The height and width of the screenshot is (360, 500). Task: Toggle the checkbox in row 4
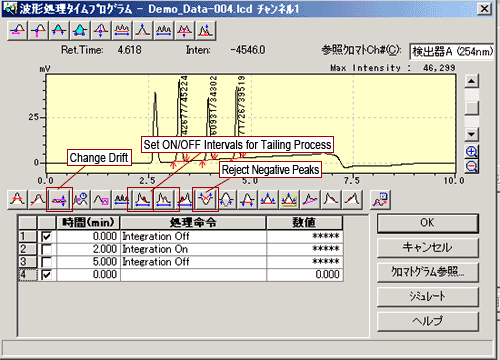(46, 275)
